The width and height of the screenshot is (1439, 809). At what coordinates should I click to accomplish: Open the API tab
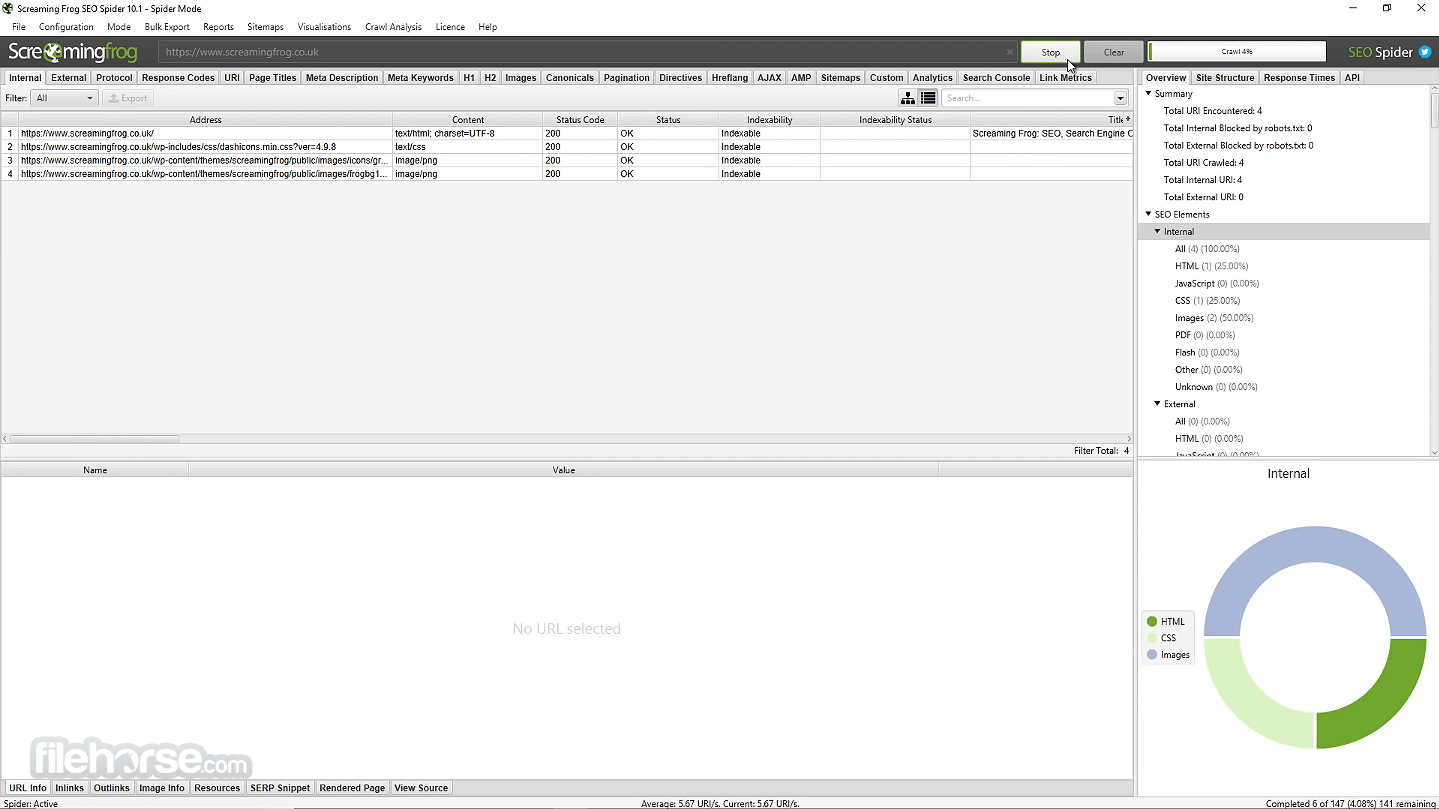[1352, 77]
